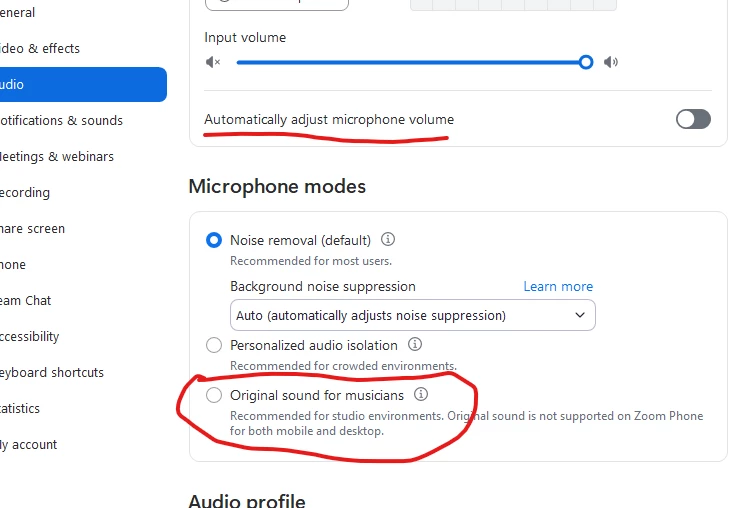Open the Learn more link
Viewport: 741px width, 508px height.
coord(558,286)
